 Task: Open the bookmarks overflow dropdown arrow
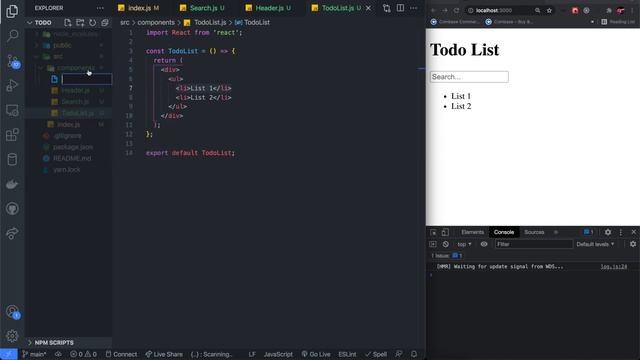pyautogui.click(x=592, y=22)
